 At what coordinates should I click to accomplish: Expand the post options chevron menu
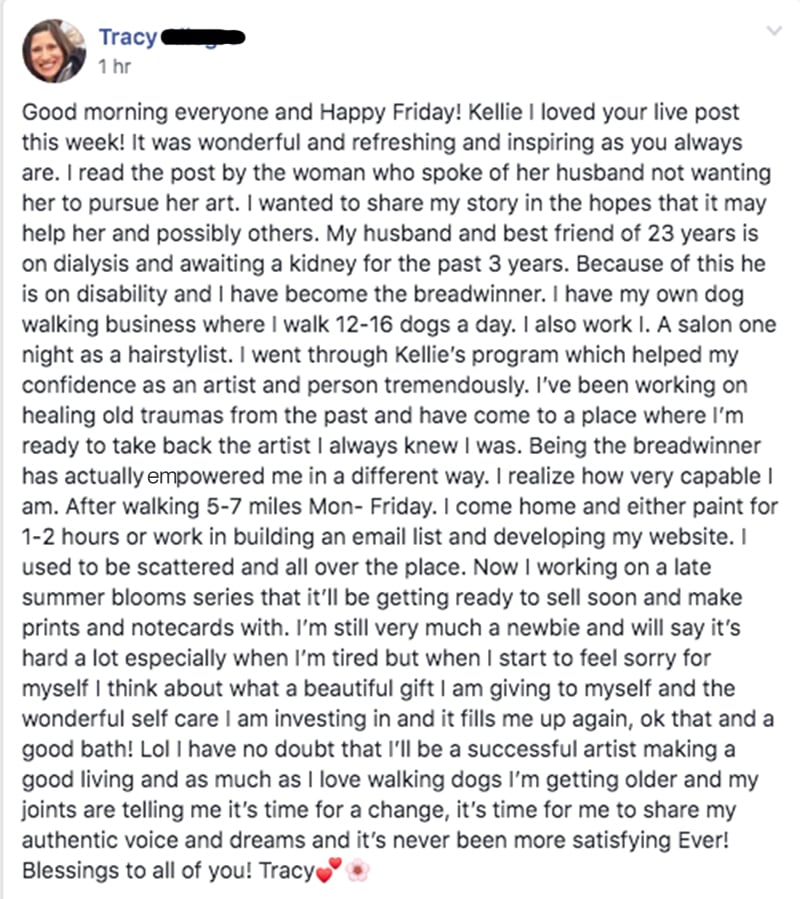774,30
